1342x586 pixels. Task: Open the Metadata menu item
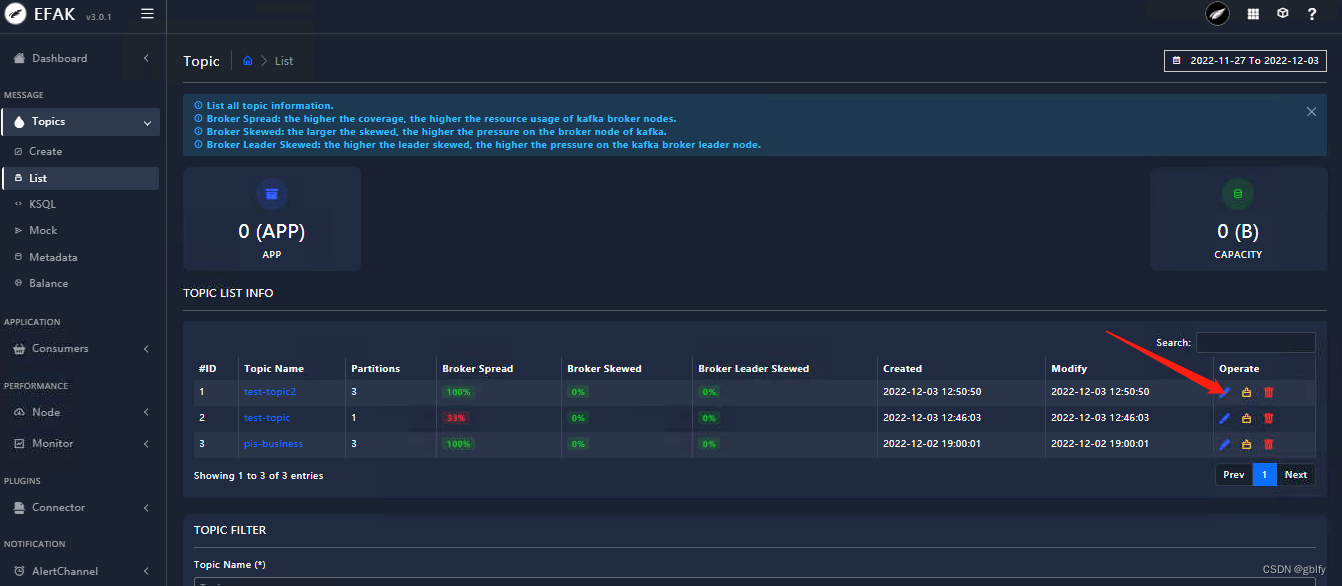point(53,257)
